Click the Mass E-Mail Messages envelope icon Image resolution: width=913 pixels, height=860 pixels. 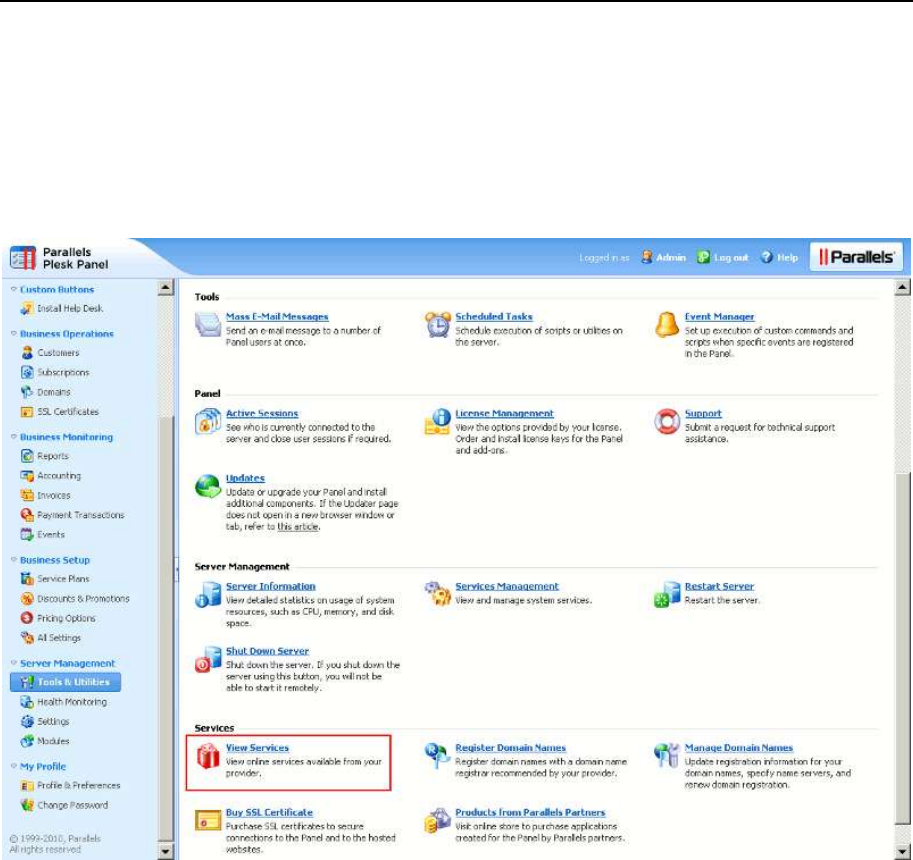[207, 324]
